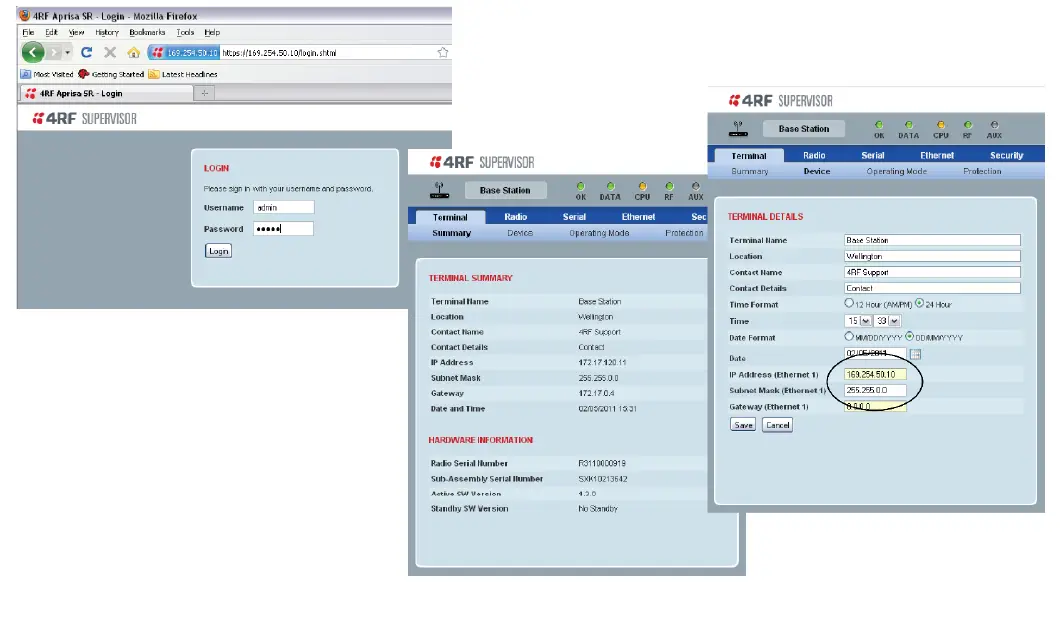Screen dimensions: 1062x624
Task: Select Serial tab in Terminal Summary window
Action: pos(574,217)
